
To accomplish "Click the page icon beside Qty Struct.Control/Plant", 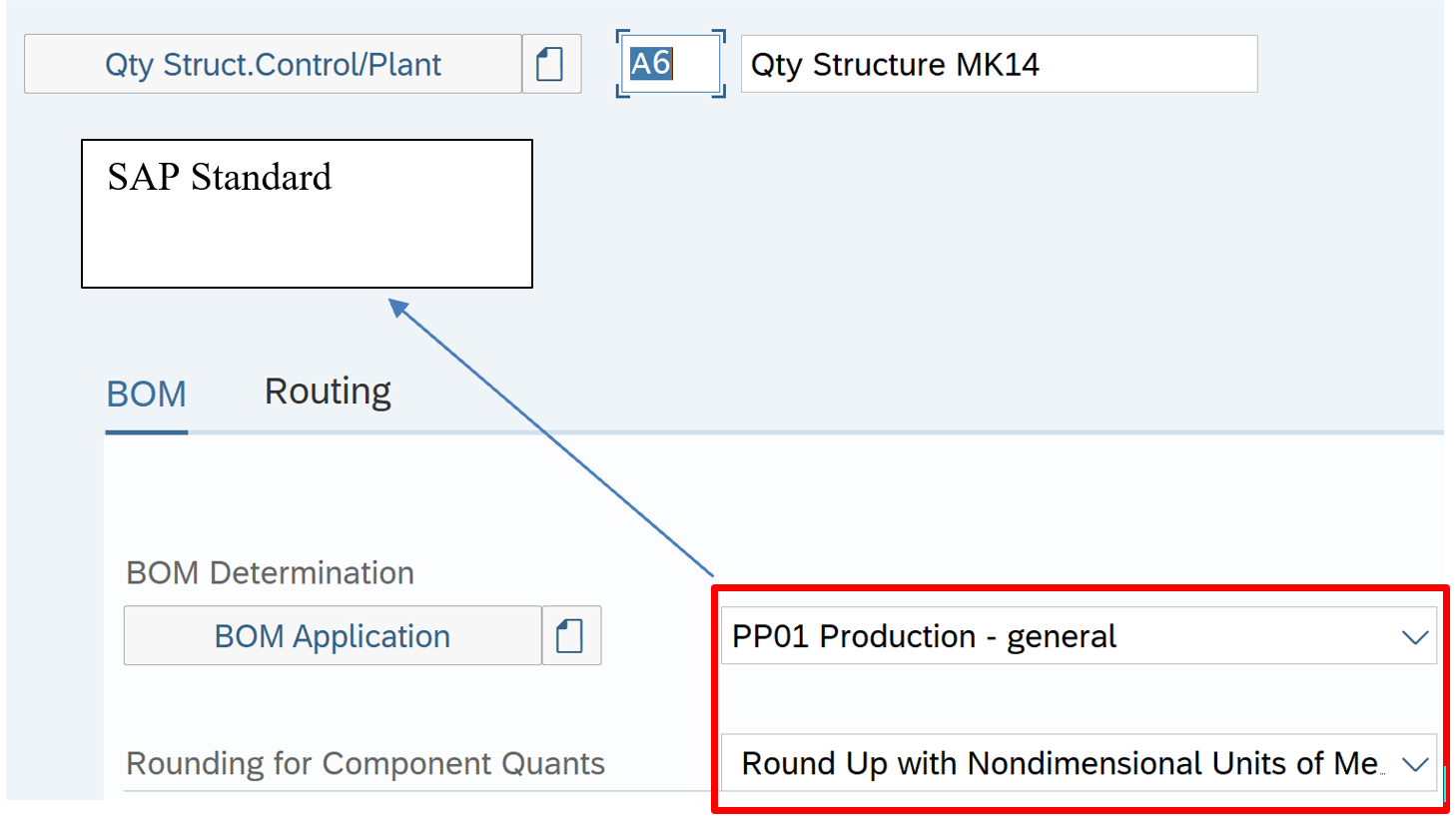I will pyautogui.click(x=550, y=64).
